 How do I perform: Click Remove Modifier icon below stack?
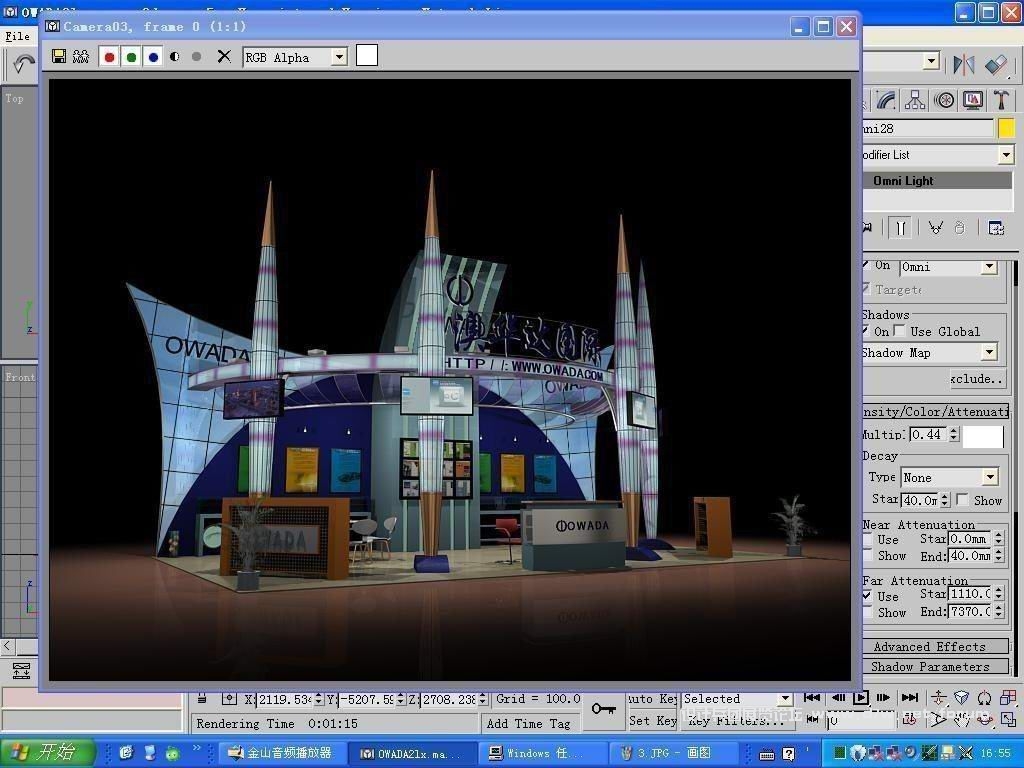pyautogui.click(x=959, y=228)
